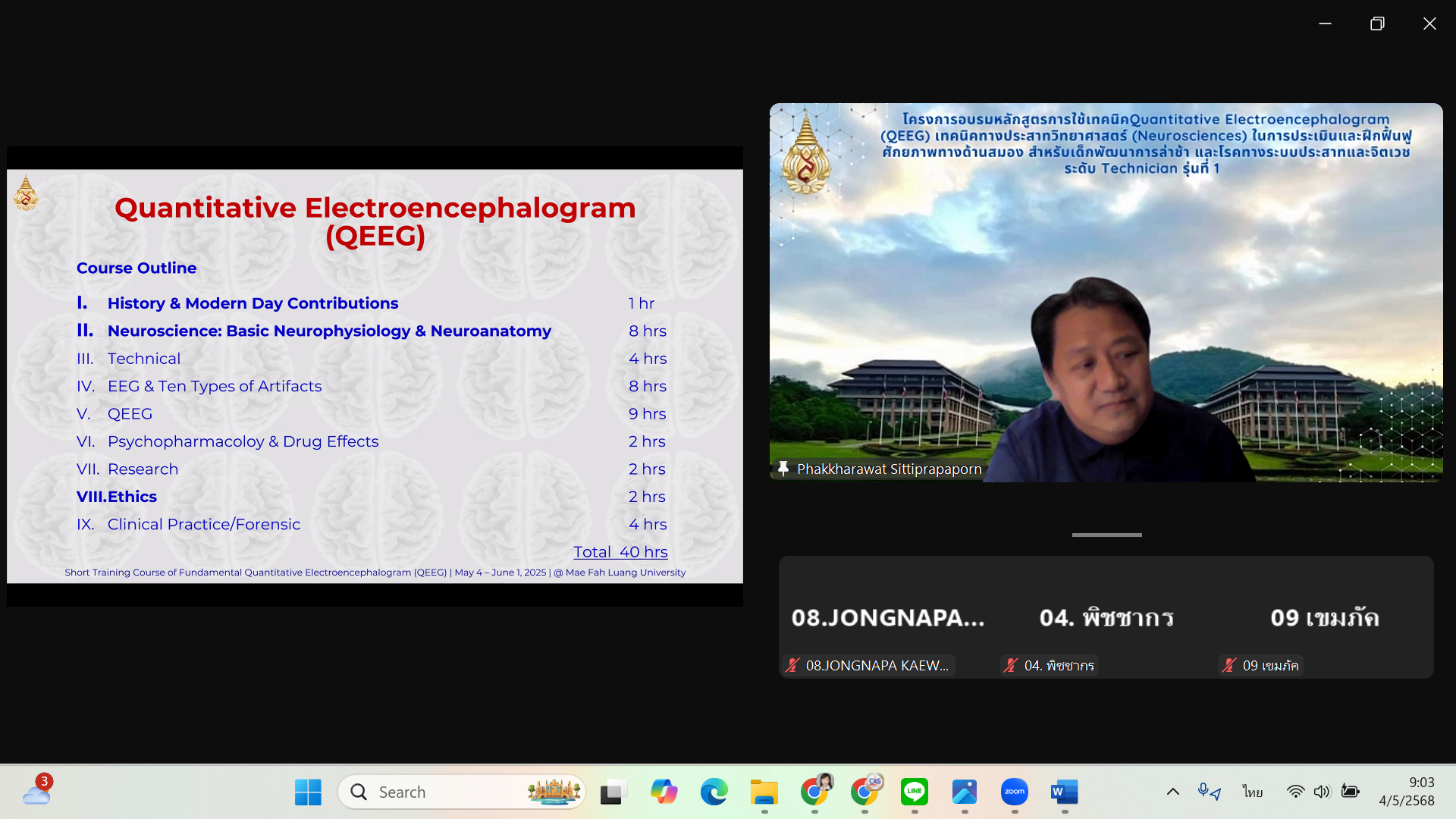Click 'Neuroscience: Basic Neurophysiology & Neuroanatomy' line

tap(329, 331)
